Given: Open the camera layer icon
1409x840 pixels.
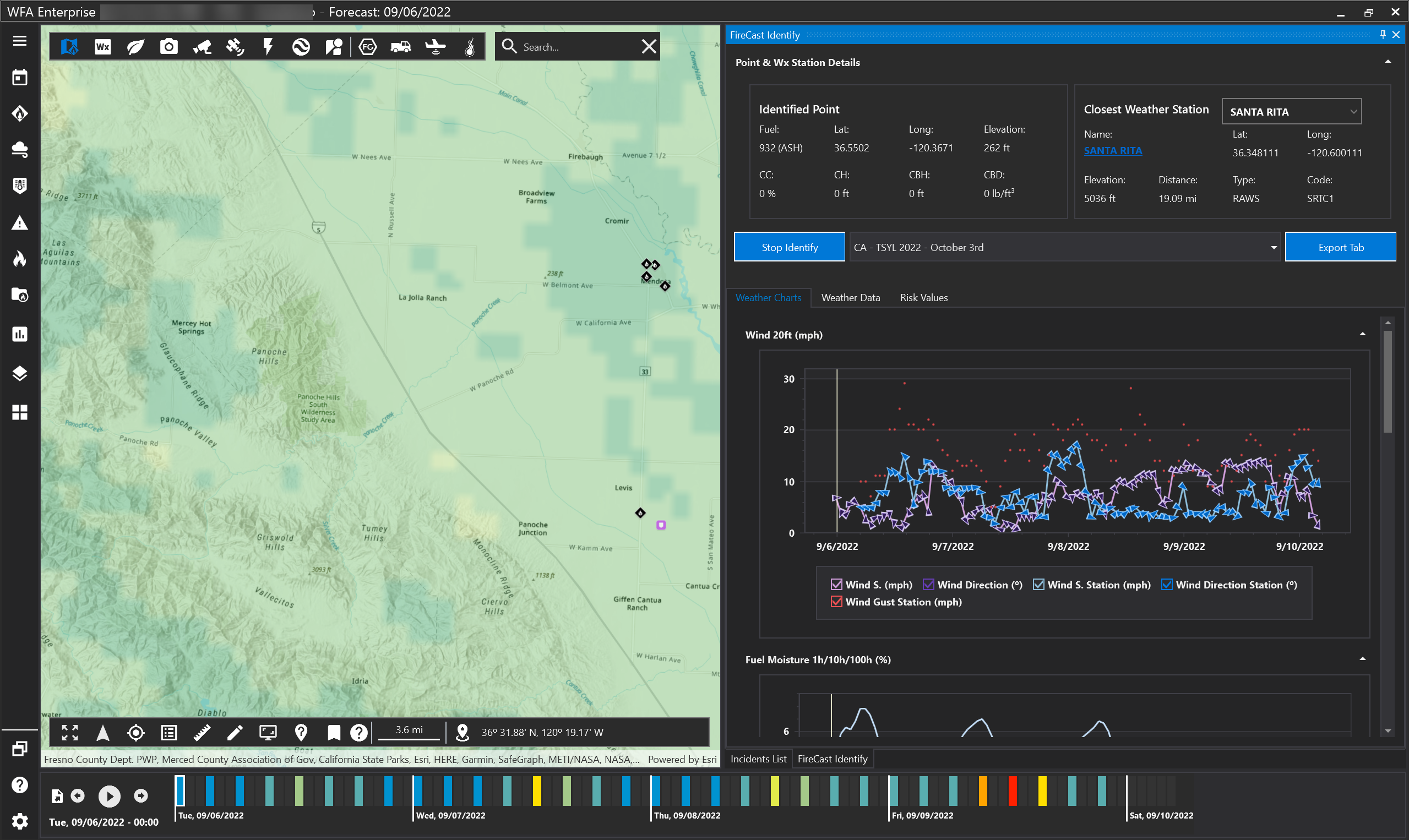Looking at the screenshot, I should pos(168,46).
